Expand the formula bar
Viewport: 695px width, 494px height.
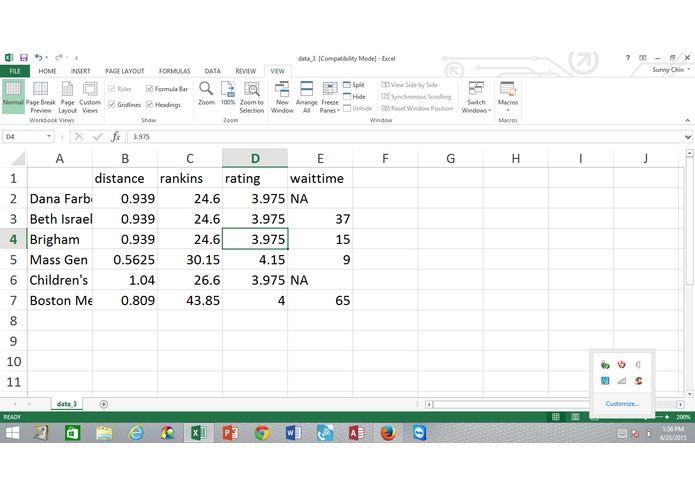pos(687,137)
